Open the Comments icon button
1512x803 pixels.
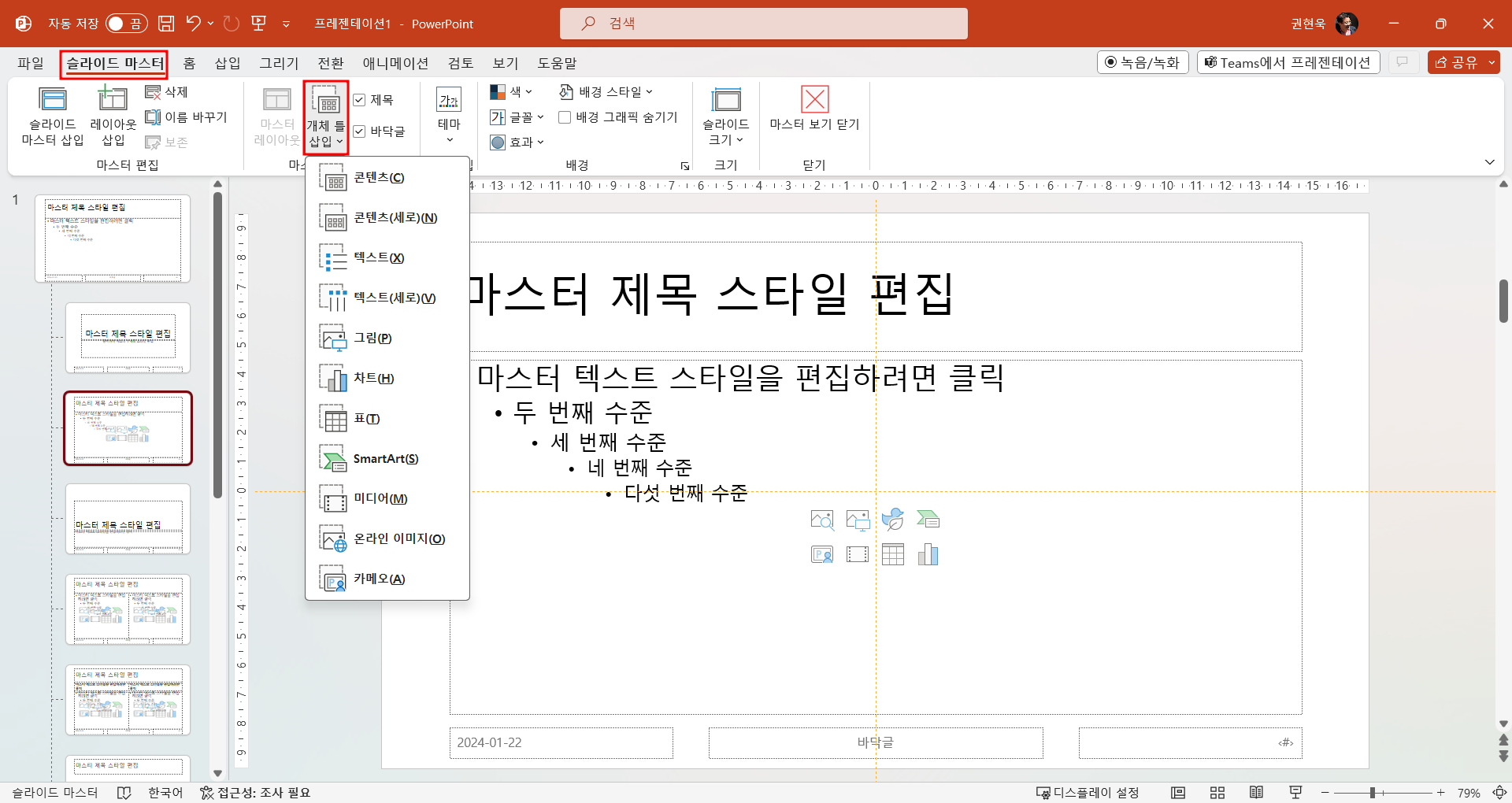(x=1403, y=62)
